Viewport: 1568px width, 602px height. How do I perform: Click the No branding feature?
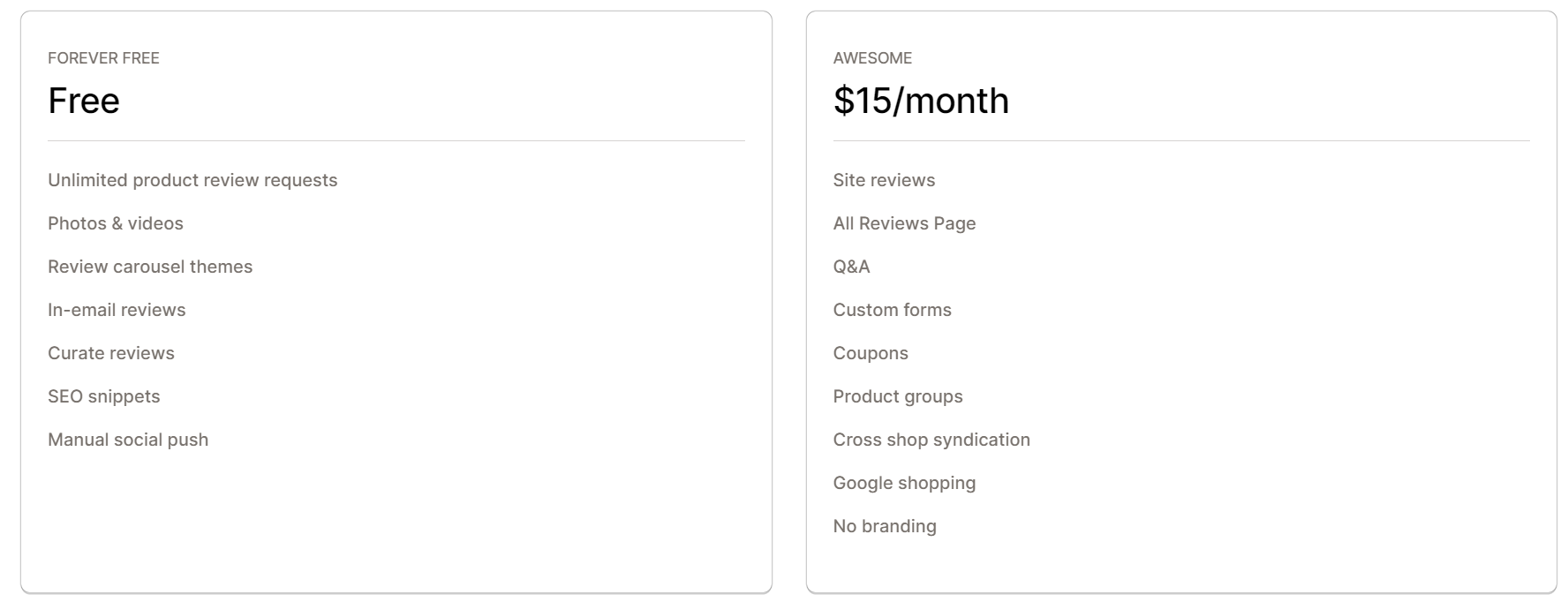(885, 526)
